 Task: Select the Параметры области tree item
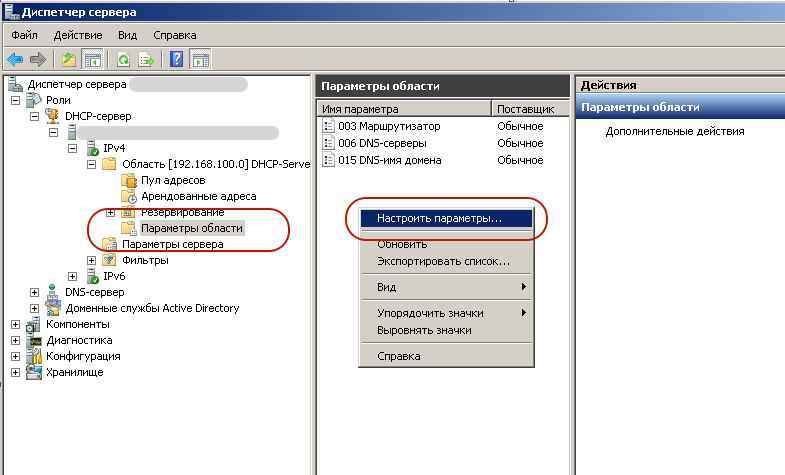click(x=192, y=228)
